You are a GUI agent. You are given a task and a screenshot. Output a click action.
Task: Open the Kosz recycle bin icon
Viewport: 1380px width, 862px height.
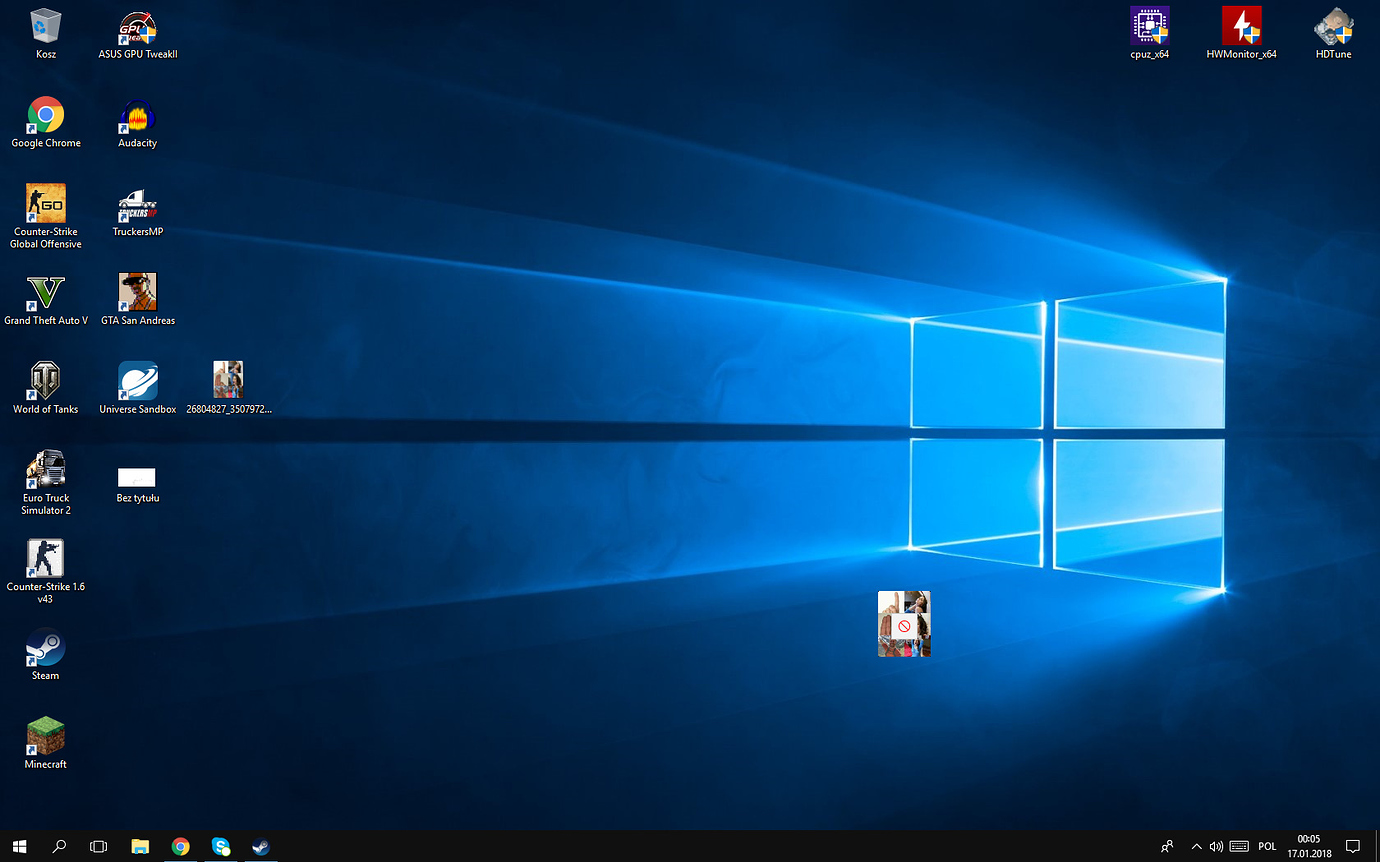tap(46, 28)
